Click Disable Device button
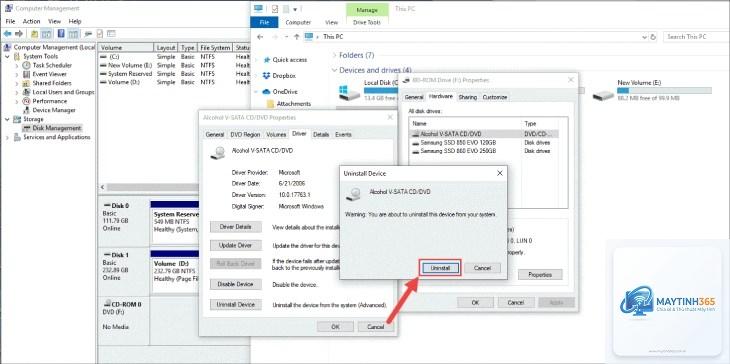 (x=236, y=284)
